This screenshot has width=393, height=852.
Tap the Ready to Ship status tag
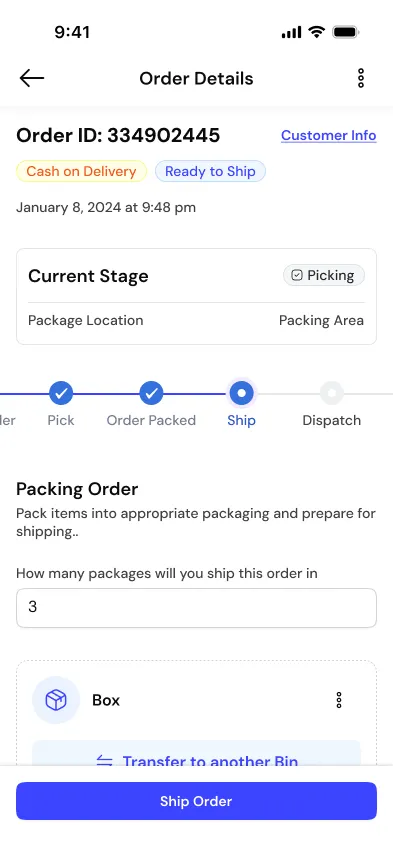tap(210, 171)
